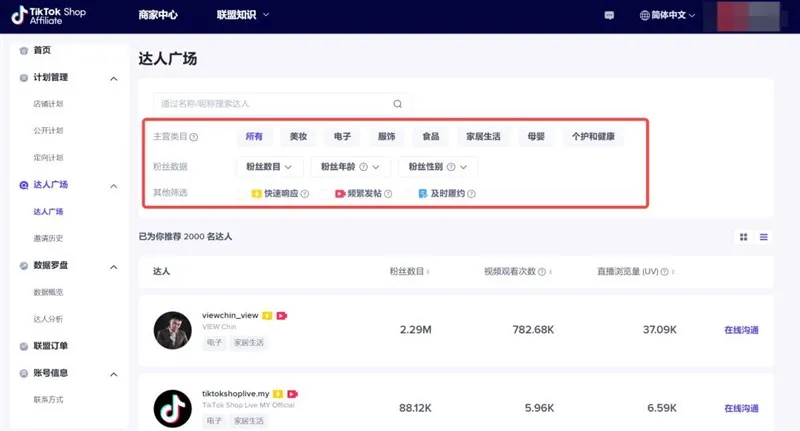Click the search magnifier icon

tap(397, 103)
